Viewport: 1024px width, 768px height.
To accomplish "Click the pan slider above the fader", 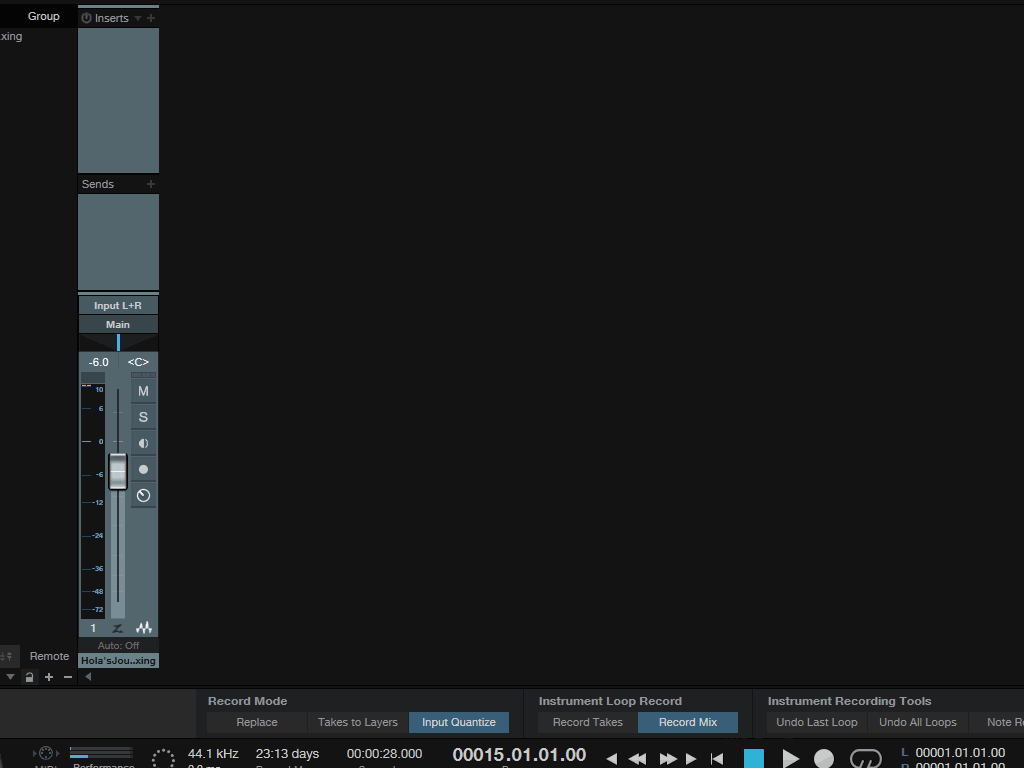I will coord(118,342).
